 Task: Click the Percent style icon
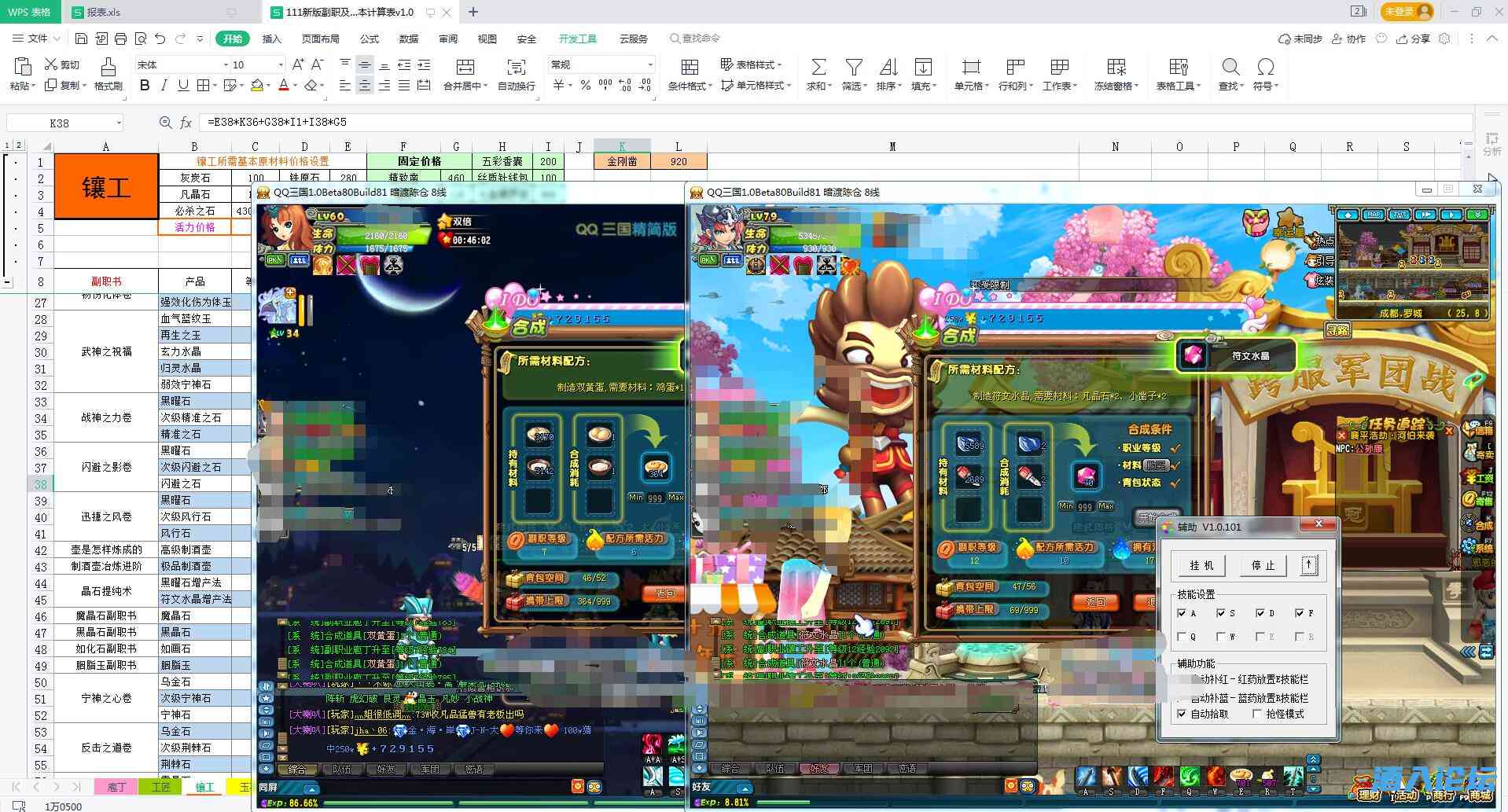585,85
